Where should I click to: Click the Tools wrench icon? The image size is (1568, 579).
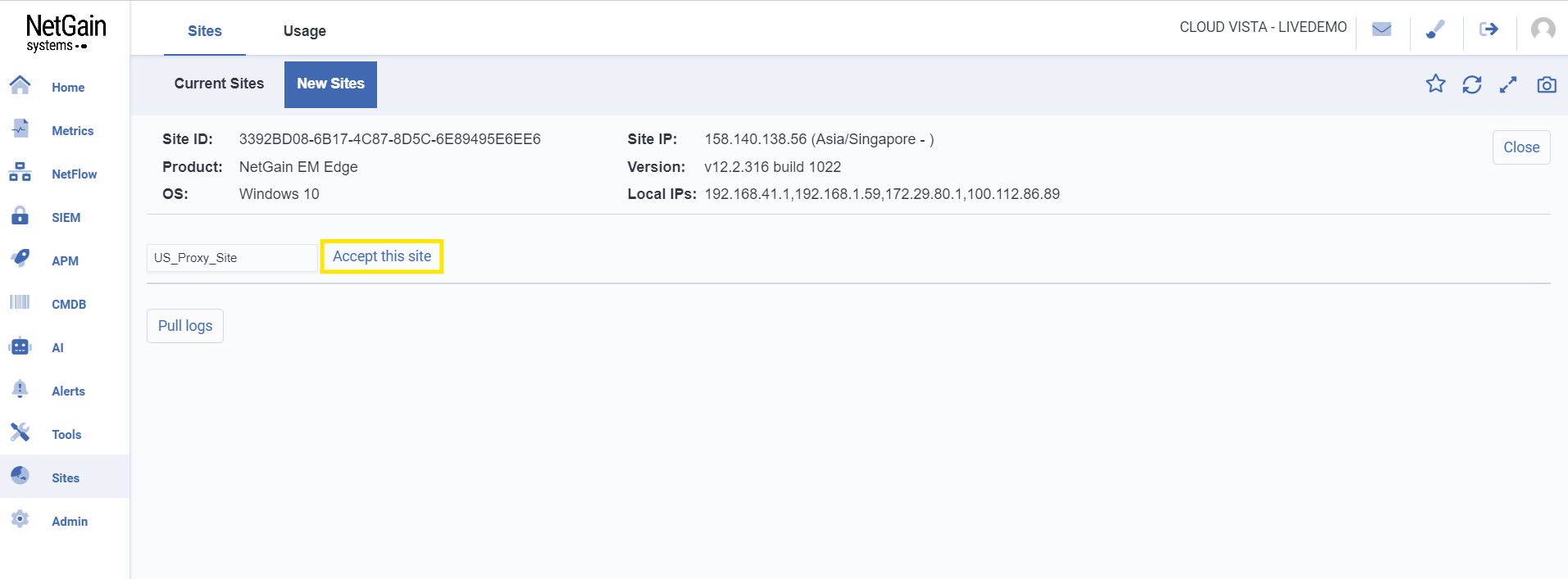[x=20, y=432]
